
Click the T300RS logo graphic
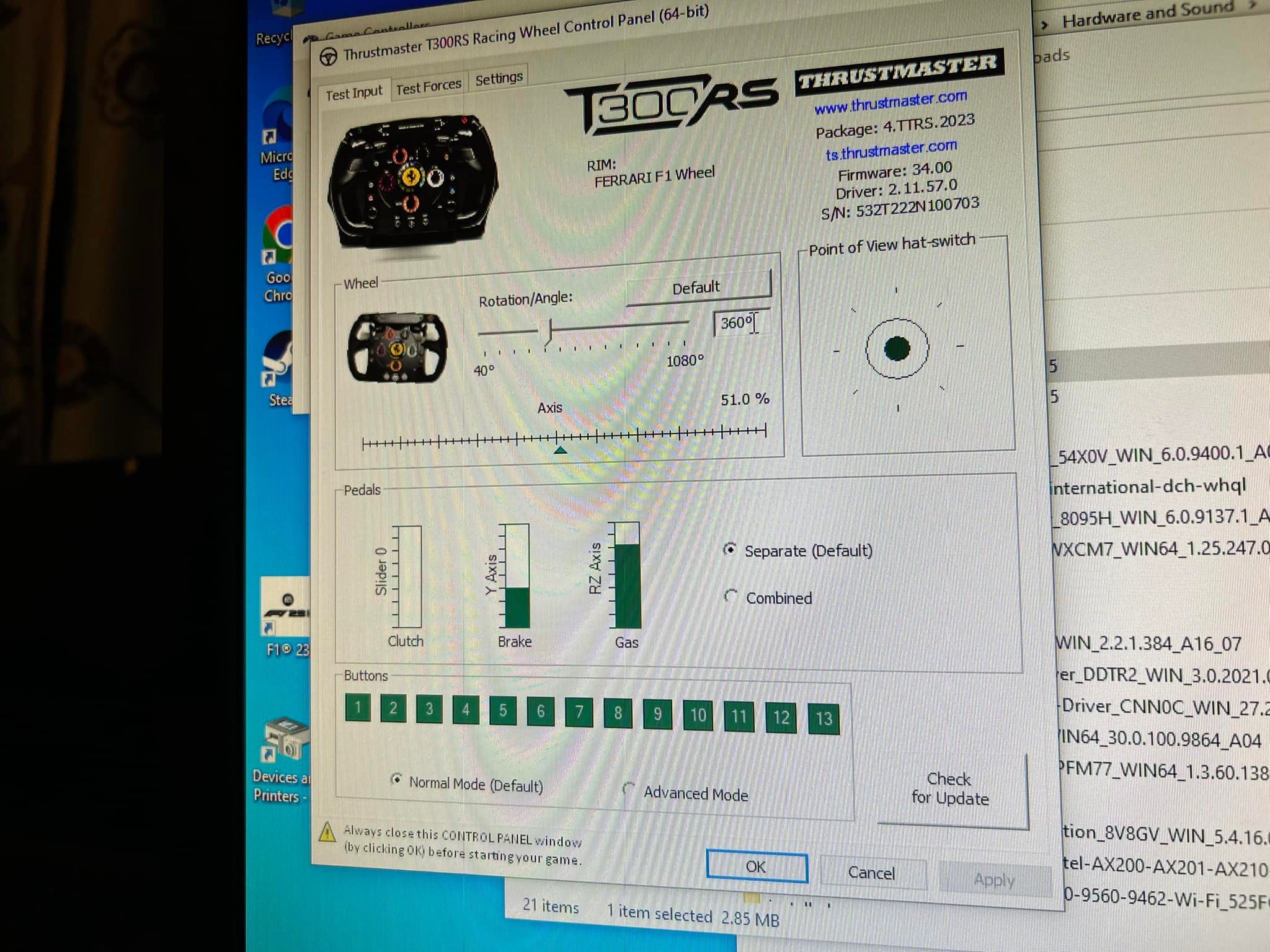[x=671, y=104]
